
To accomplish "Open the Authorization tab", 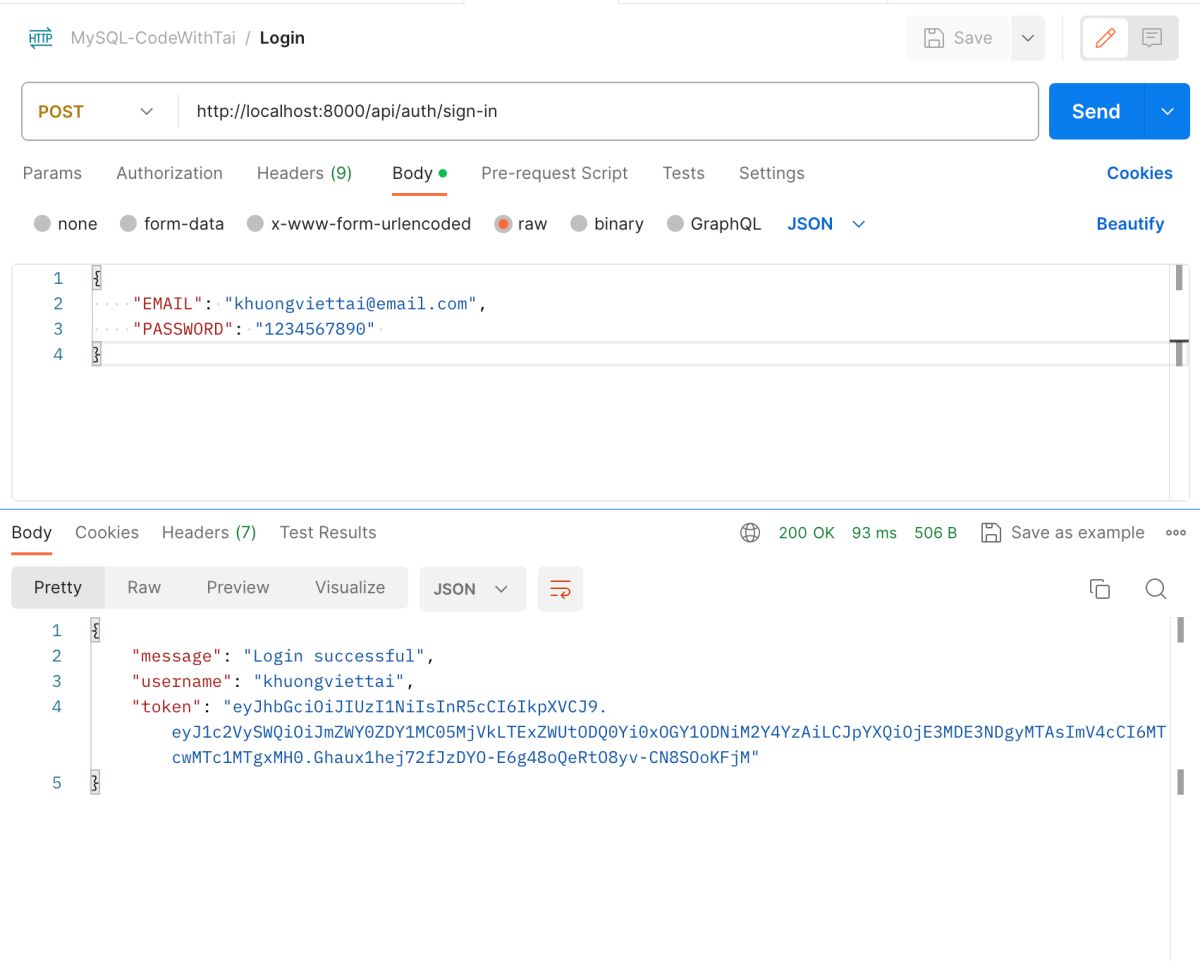I will 169,173.
